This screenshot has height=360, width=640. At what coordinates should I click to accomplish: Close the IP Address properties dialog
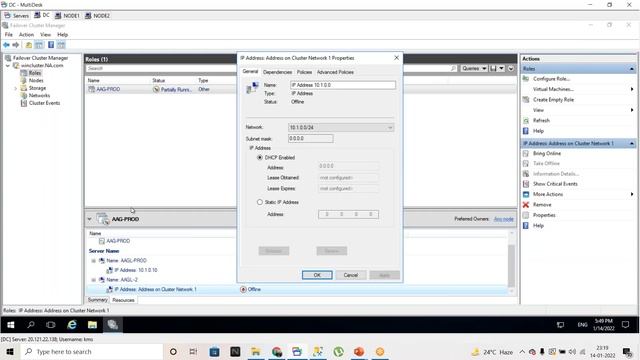click(x=396, y=58)
